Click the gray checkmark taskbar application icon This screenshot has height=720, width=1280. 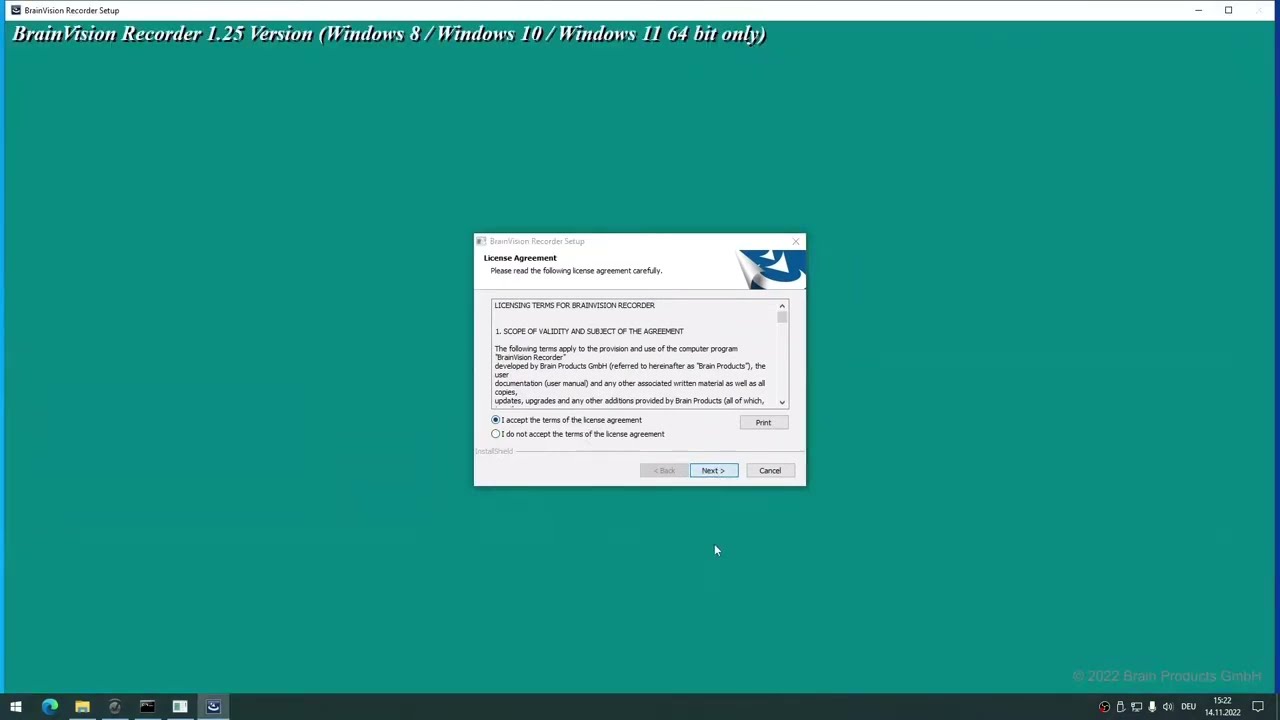[x=115, y=707]
